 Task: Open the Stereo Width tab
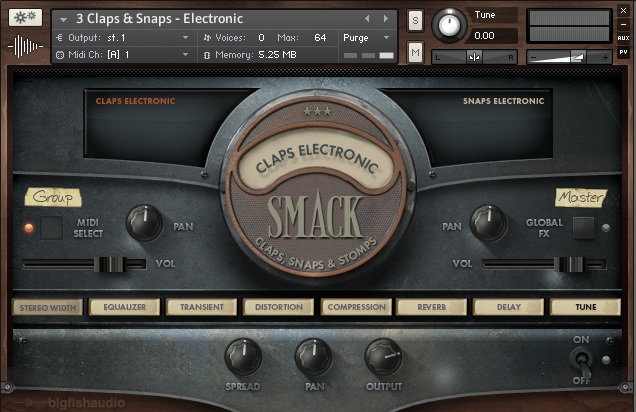pos(47,307)
